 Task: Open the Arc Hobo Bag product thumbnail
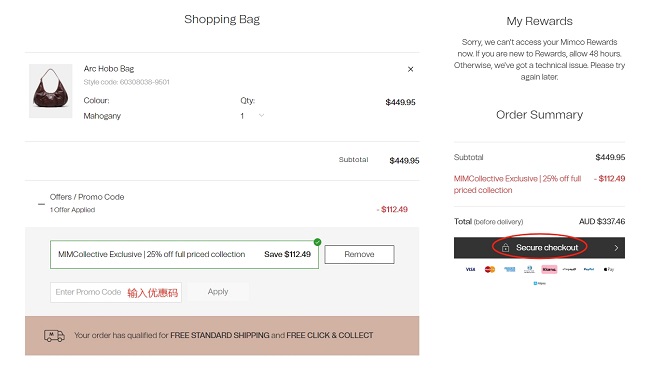pos(51,91)
